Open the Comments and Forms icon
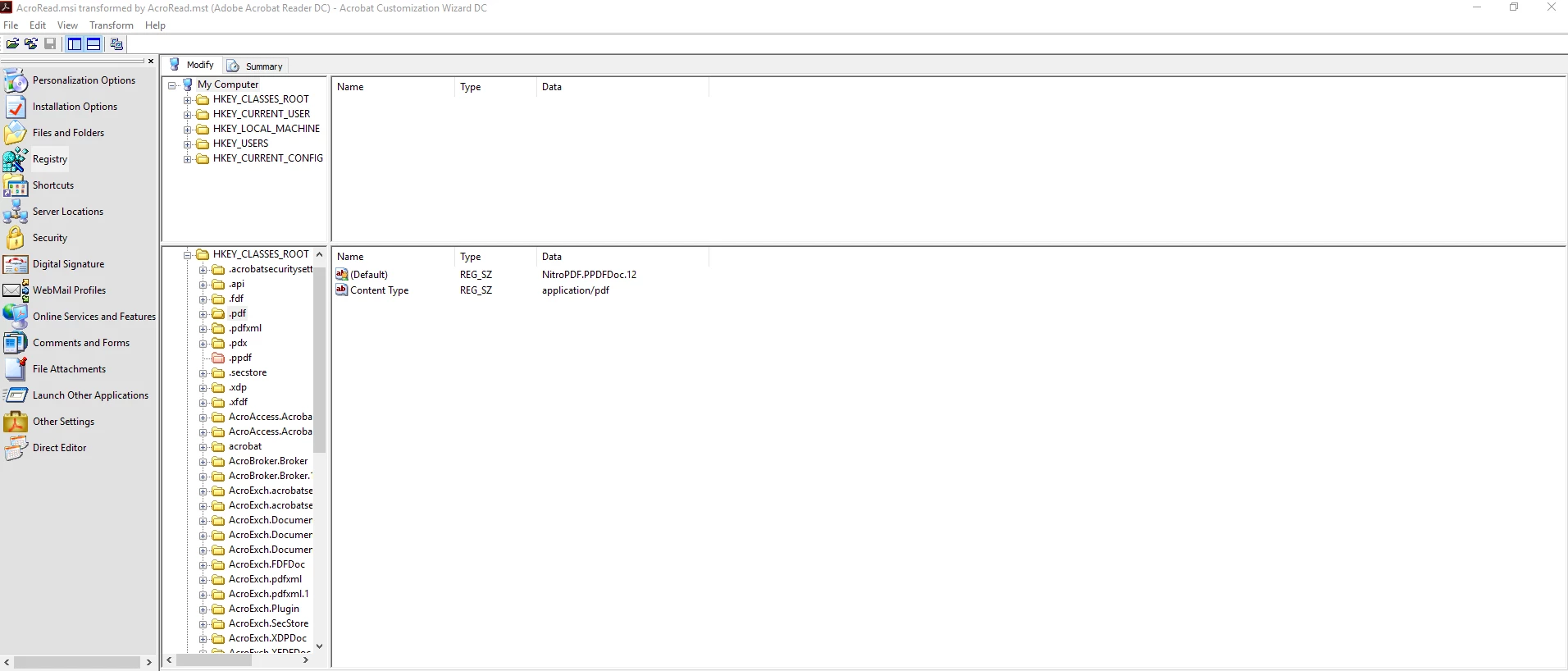Viewport: 1568px width, 671px height. coord(16,343)
